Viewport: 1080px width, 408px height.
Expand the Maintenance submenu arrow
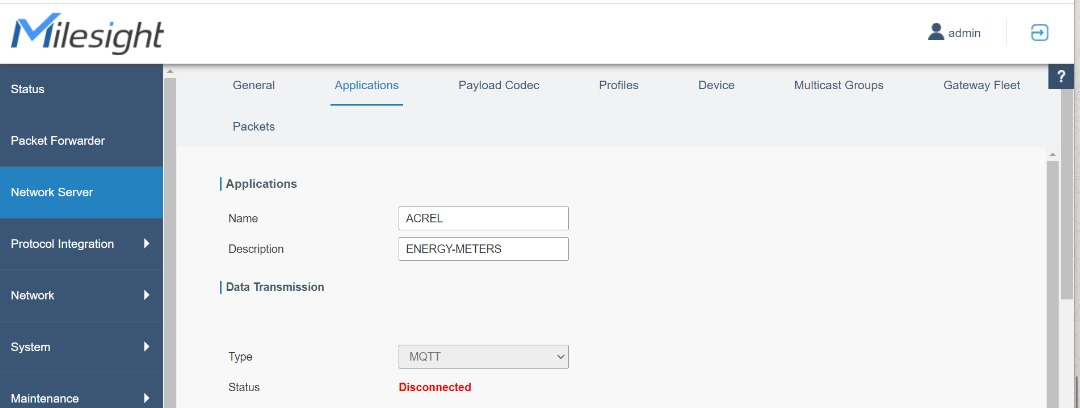[x=146, y=398]
